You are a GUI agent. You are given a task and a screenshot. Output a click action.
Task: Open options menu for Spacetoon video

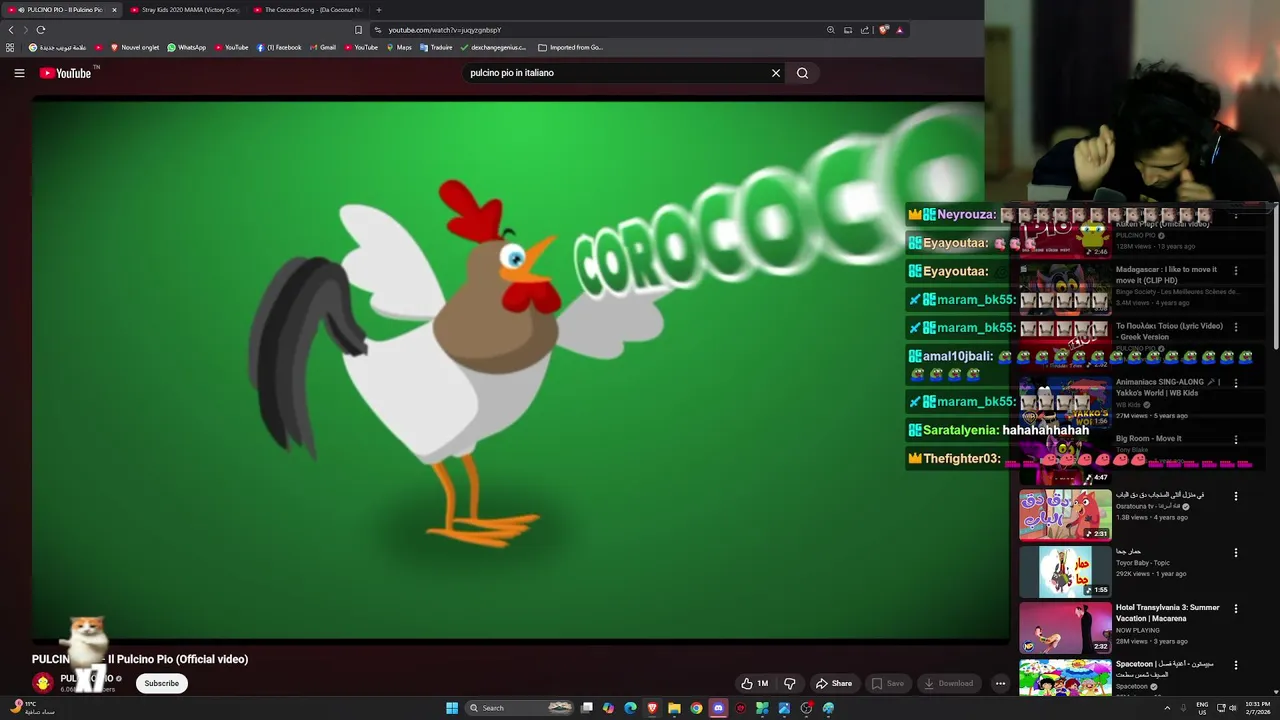1236,665
